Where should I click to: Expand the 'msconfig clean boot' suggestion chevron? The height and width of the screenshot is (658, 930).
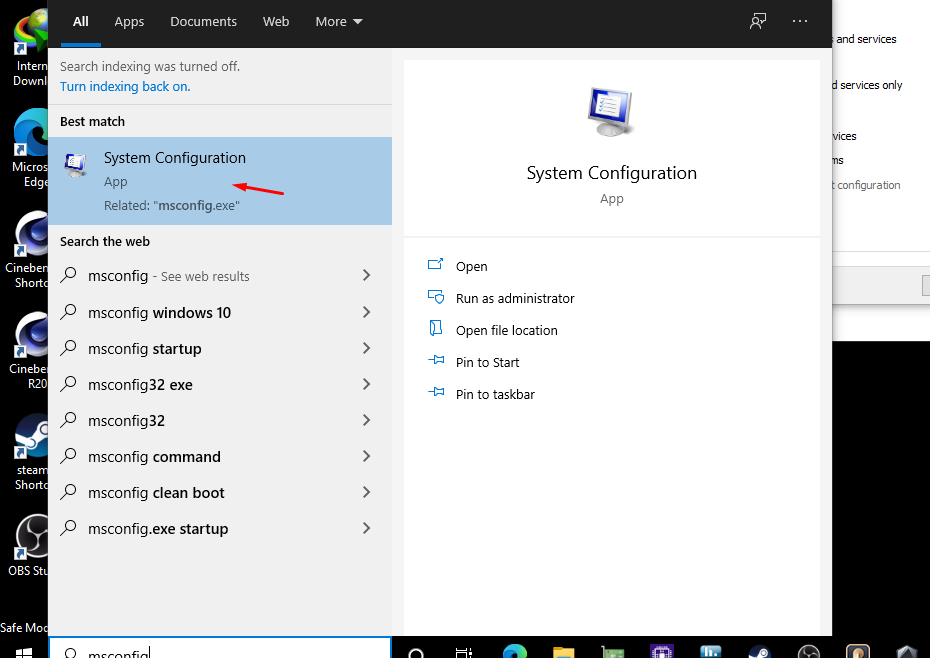click(x=366, y=492)
